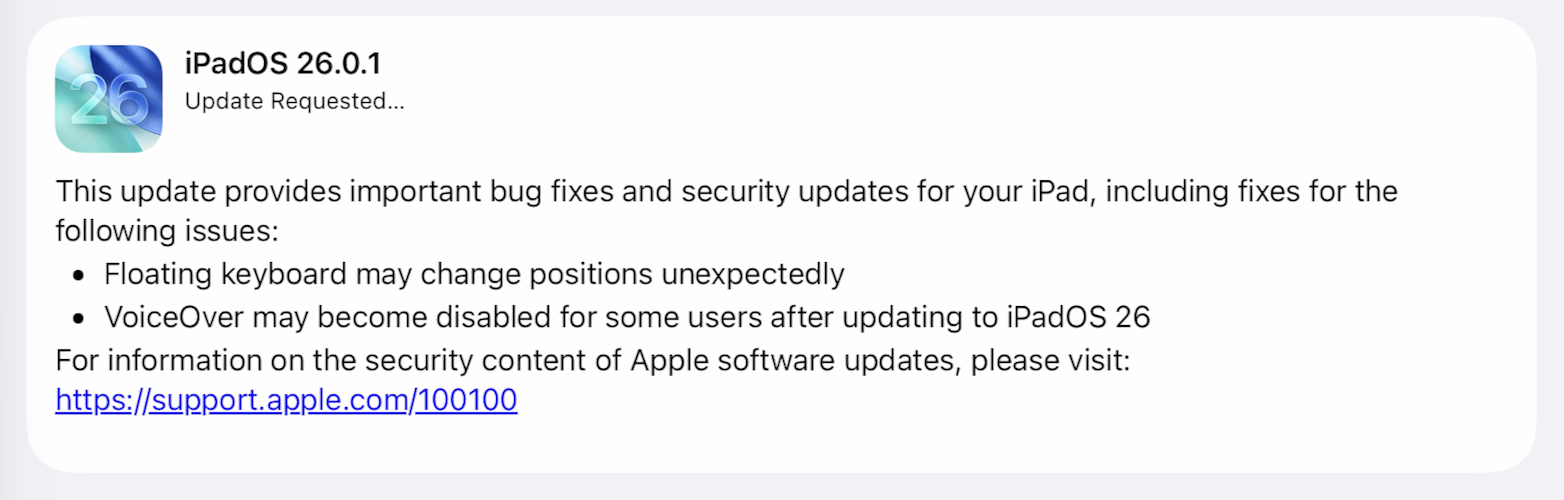Click the Floating keyboard fix bullet text

pos(474,274)
